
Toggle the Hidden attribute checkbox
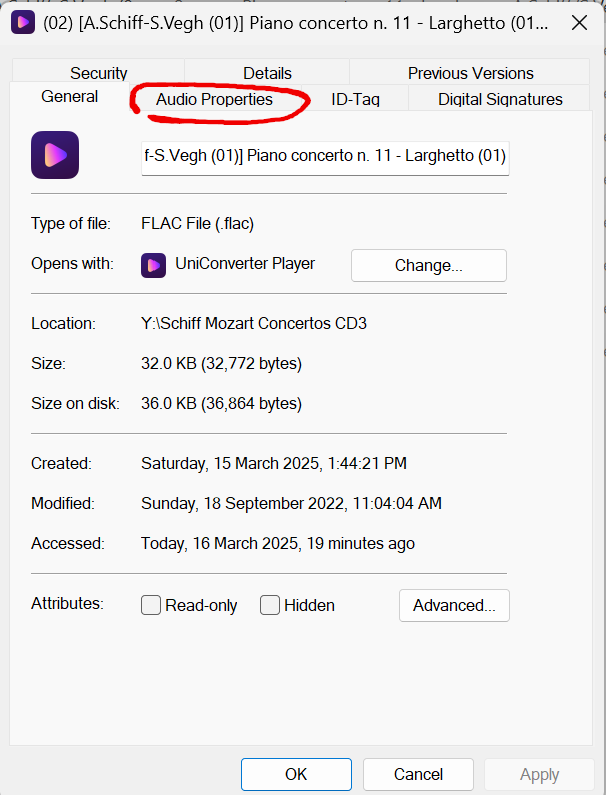click(x=270, y=605)
